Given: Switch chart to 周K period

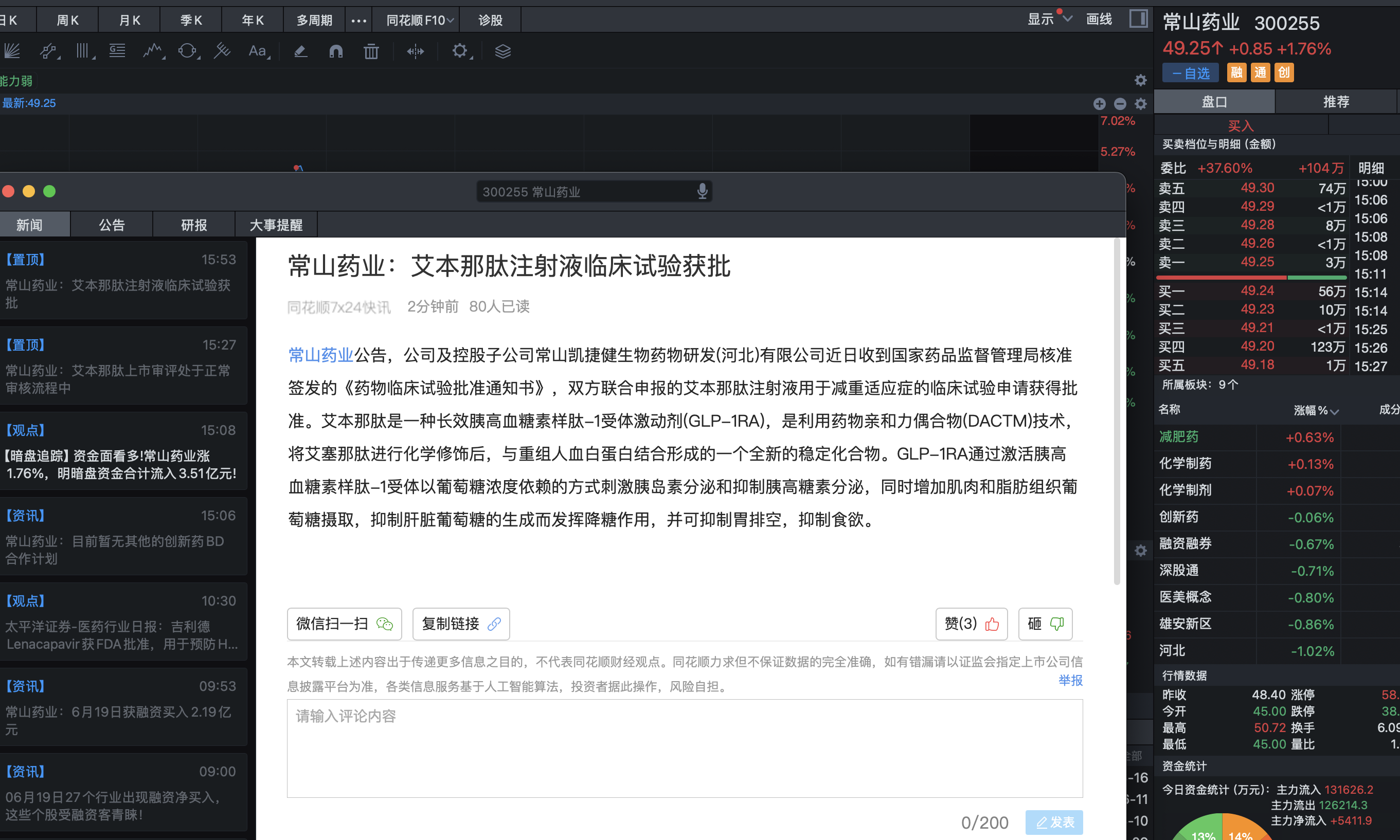Looking at the screenshot, I should click(x=67, y=20).
